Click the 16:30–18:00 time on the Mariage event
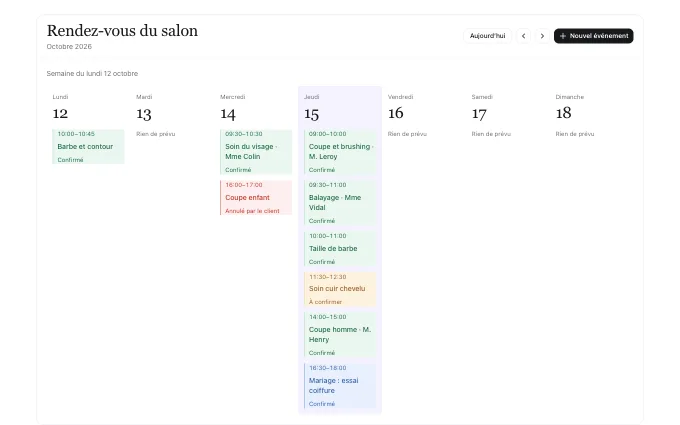Image resolution: width=680 pixels, height=425 pixels. [328, 368]
